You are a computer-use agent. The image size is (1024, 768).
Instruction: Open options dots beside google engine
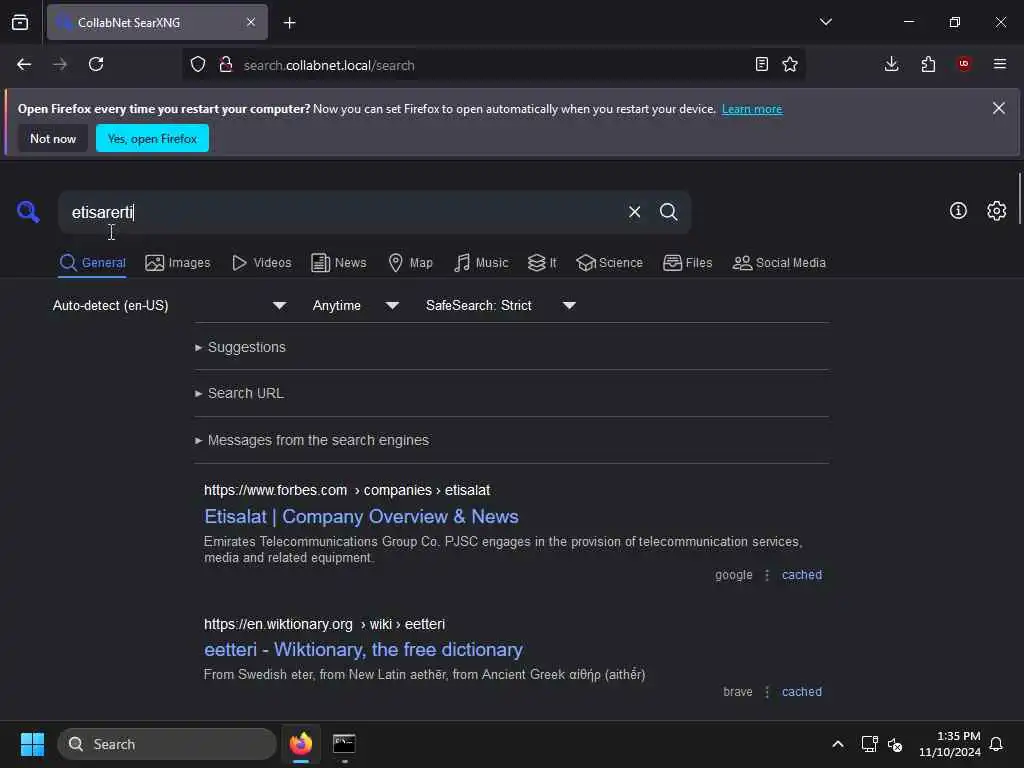[x=767, y=575]
